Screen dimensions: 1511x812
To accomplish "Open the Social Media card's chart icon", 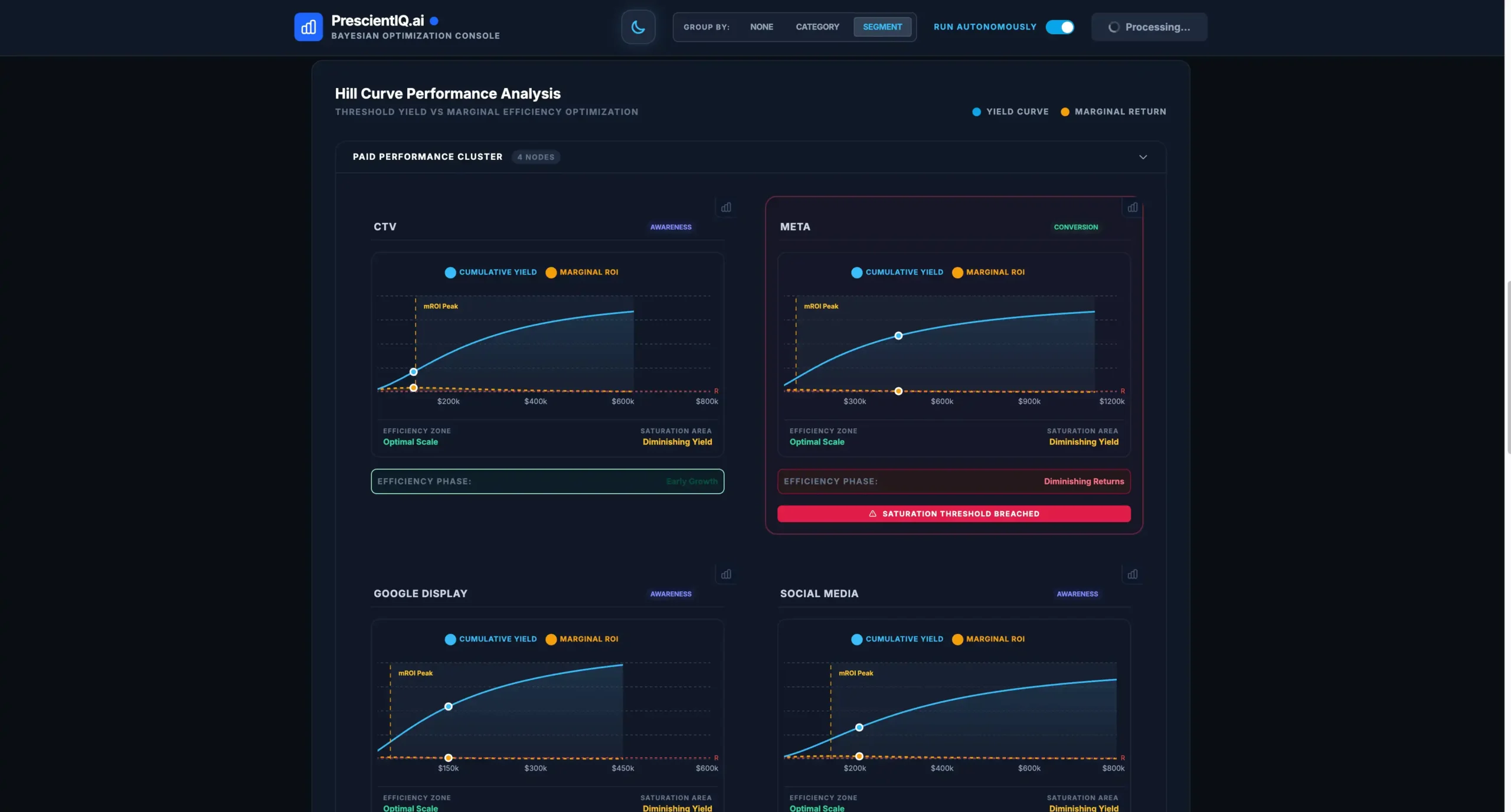I will 1132,574.
